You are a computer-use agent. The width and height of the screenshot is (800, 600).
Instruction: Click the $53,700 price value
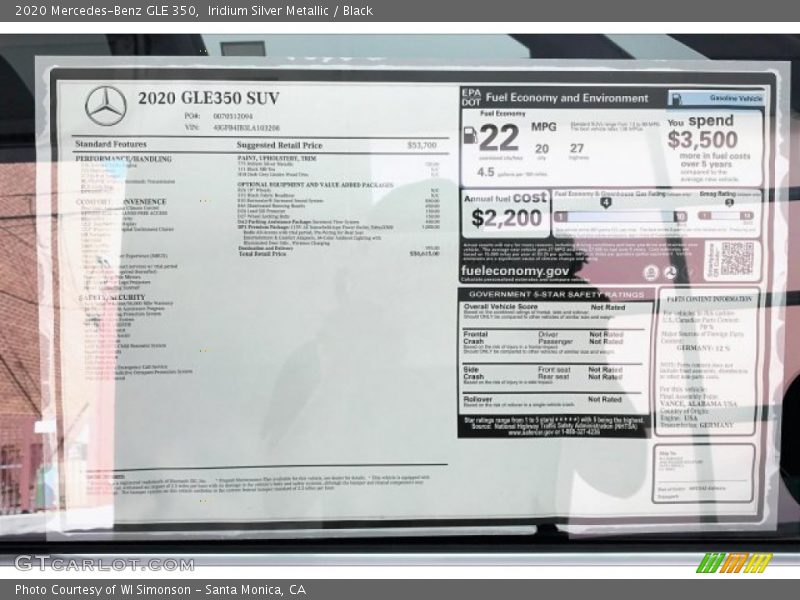click(422, 145)
